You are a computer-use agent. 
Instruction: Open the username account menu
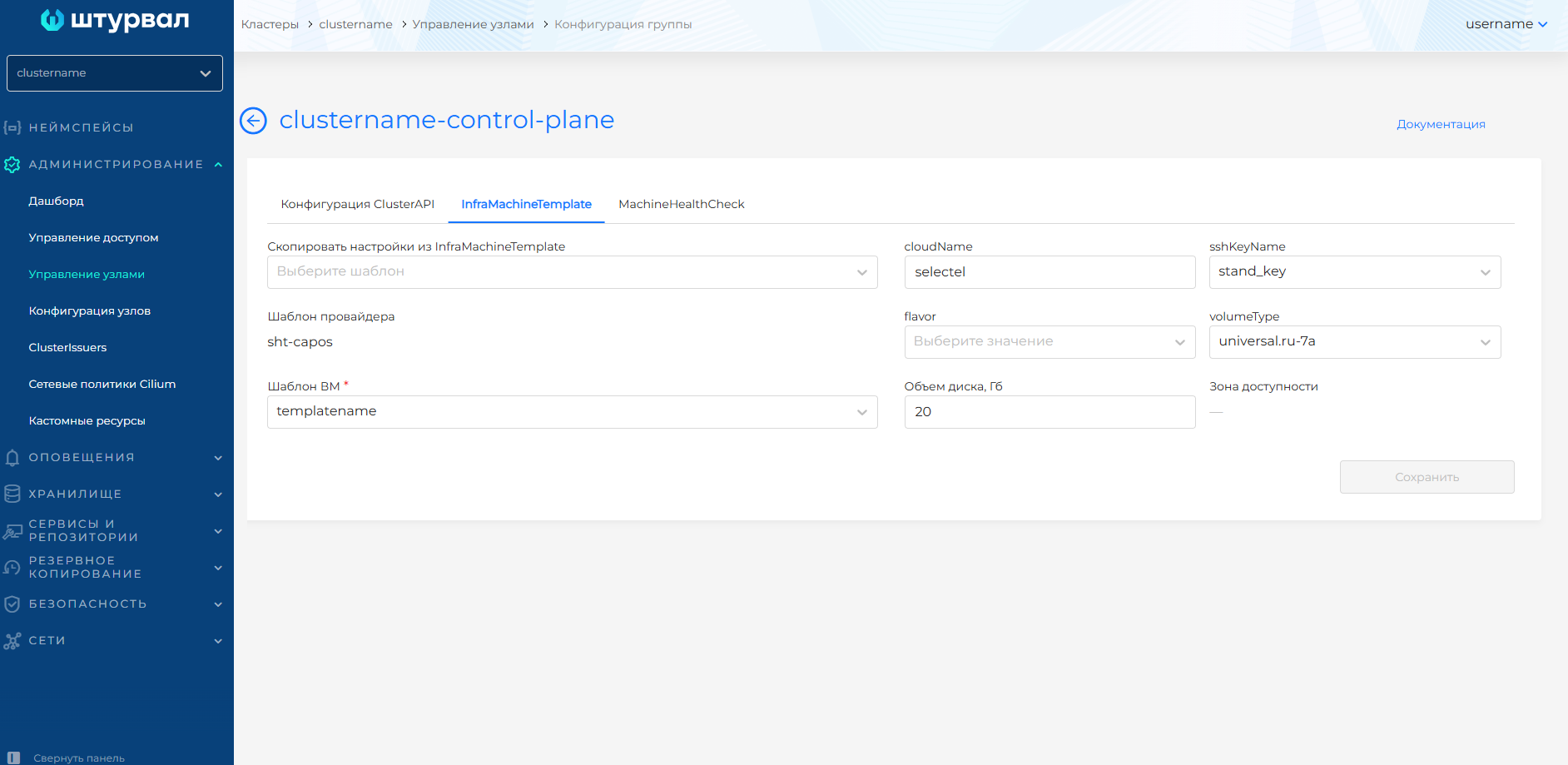tap(1506, 24)
